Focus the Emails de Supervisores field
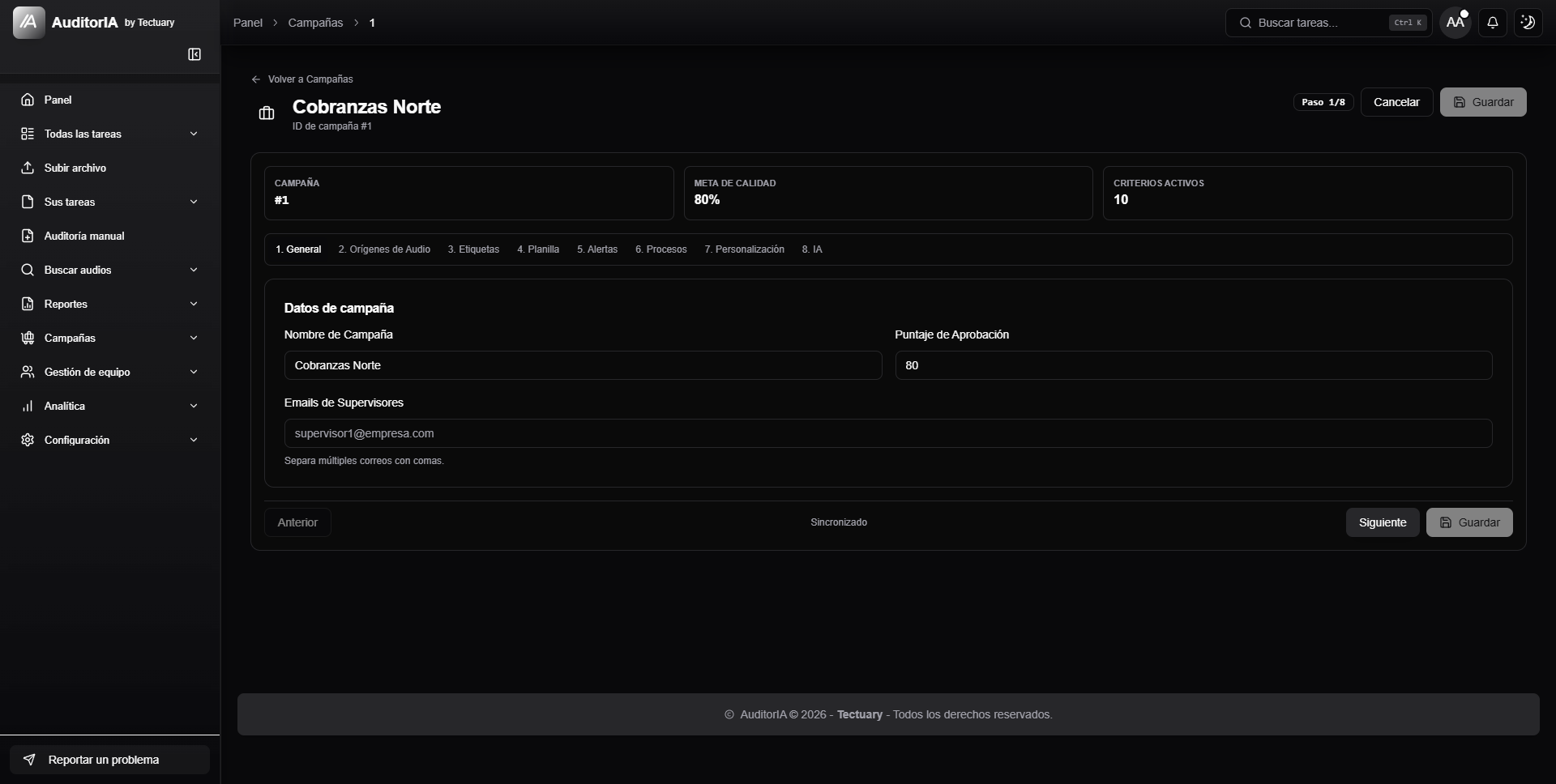 888,433
